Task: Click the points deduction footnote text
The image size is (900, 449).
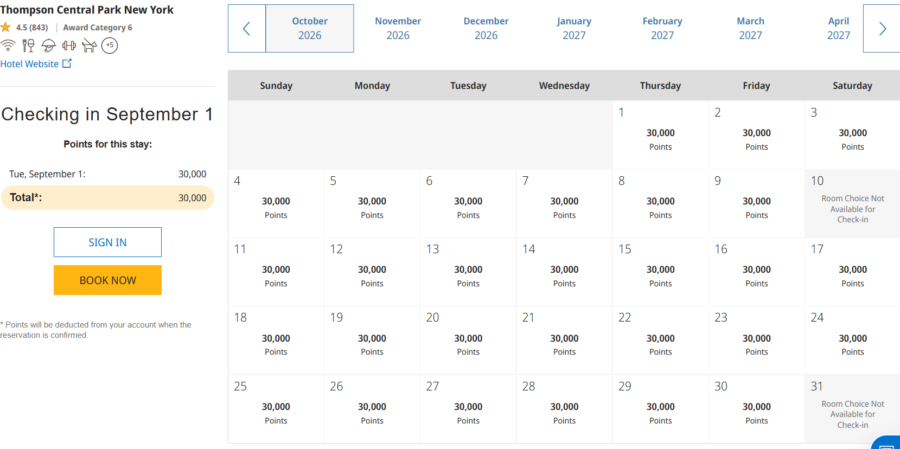Action: point(96,330)
